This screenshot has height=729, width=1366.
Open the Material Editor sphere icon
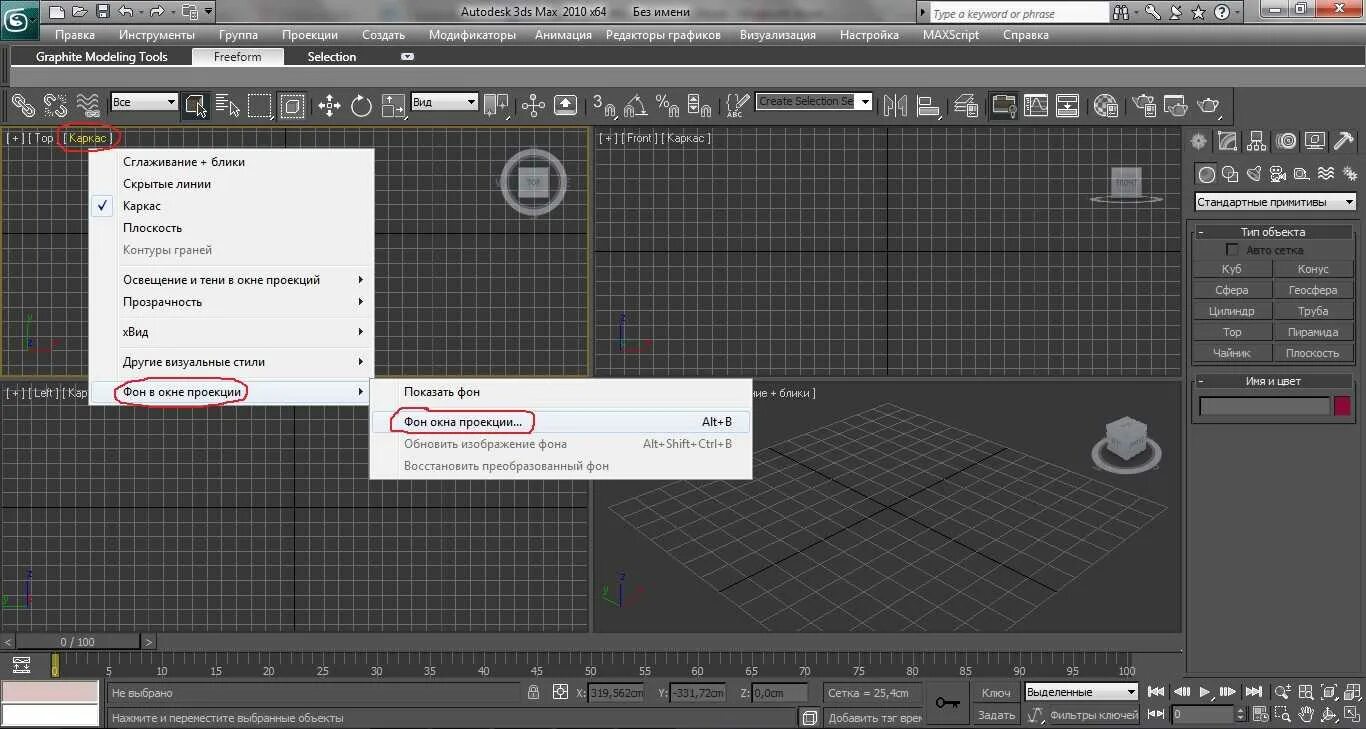point(1106,104)
